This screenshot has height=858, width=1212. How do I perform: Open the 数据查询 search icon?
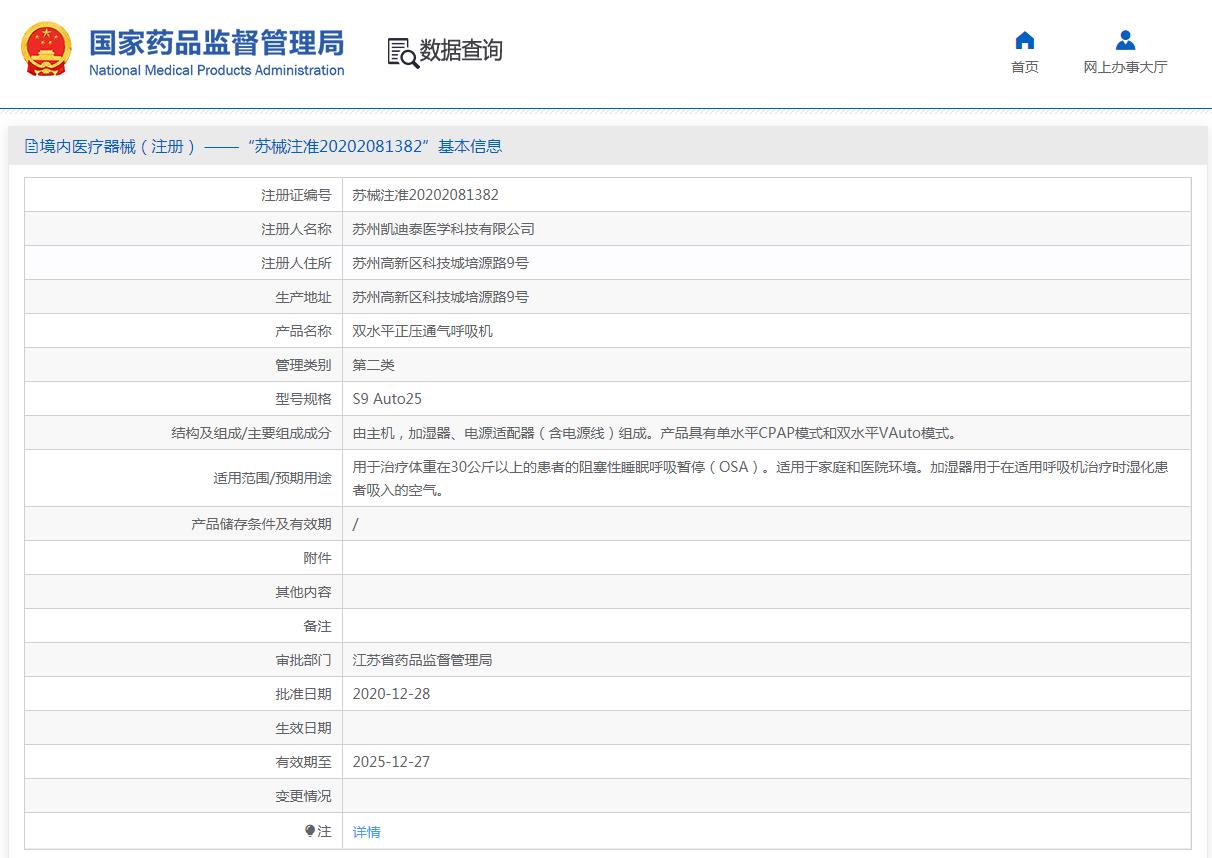pyautogui.click(x=403, y=52)
